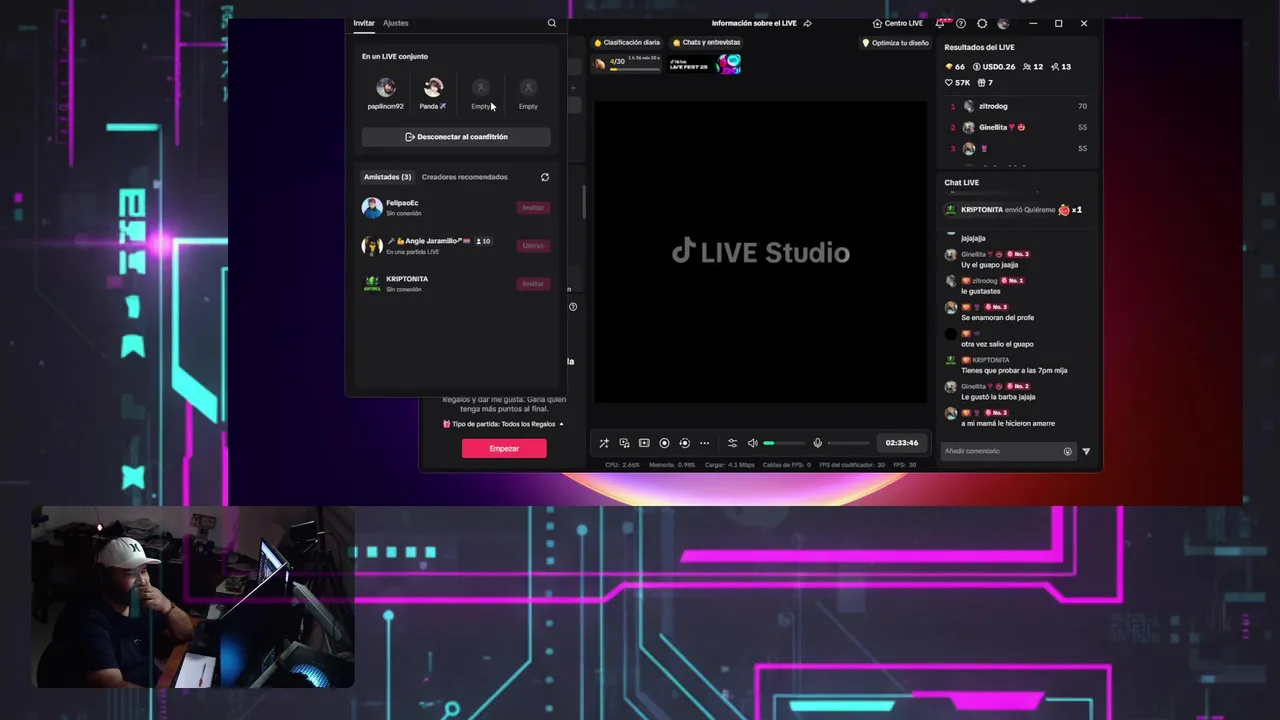
Task: Click the USD0.26 earnings value
Action: click(994, 67)
